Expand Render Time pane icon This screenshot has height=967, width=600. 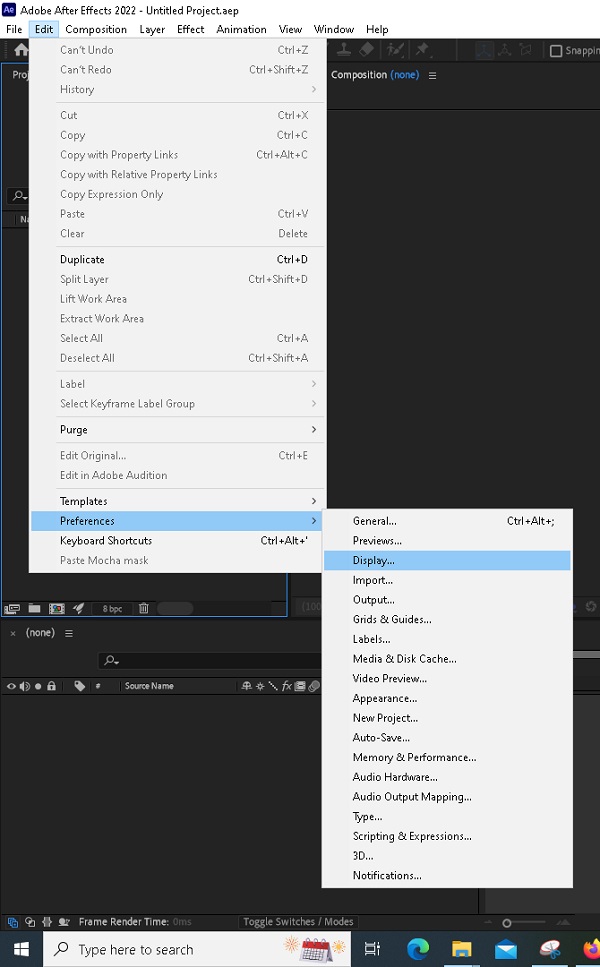tap(64, 923)
